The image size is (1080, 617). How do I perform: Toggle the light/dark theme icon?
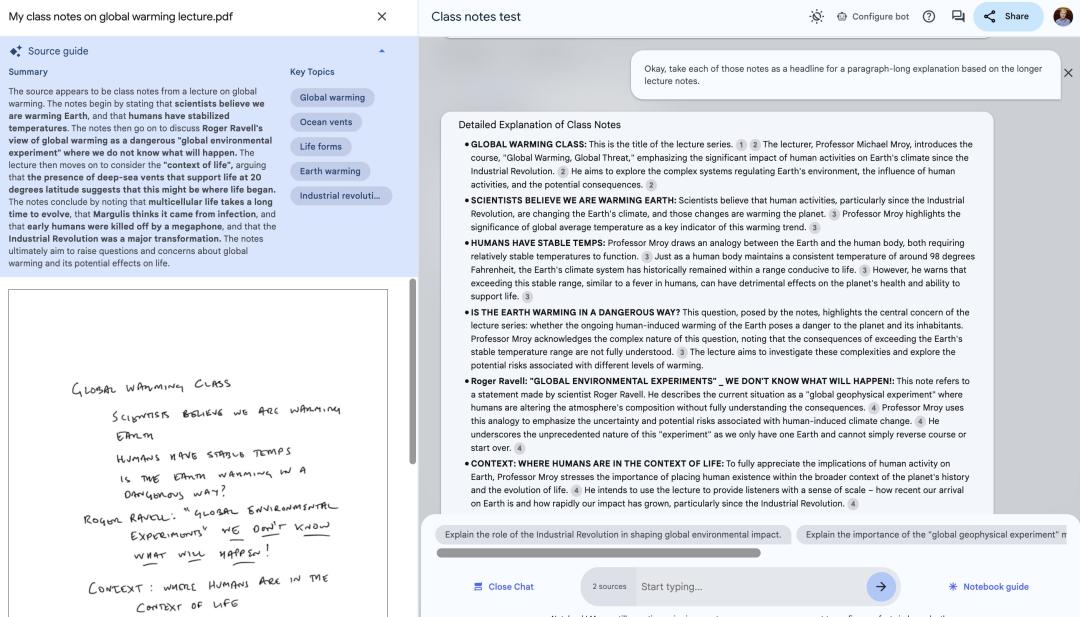click(817, 17)
